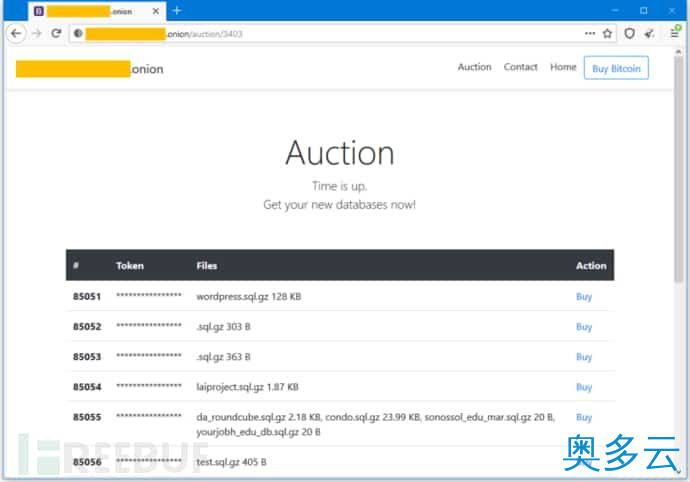Reload the page with the refresh icon
The image size is (690, 482).
tap(56, 33)
